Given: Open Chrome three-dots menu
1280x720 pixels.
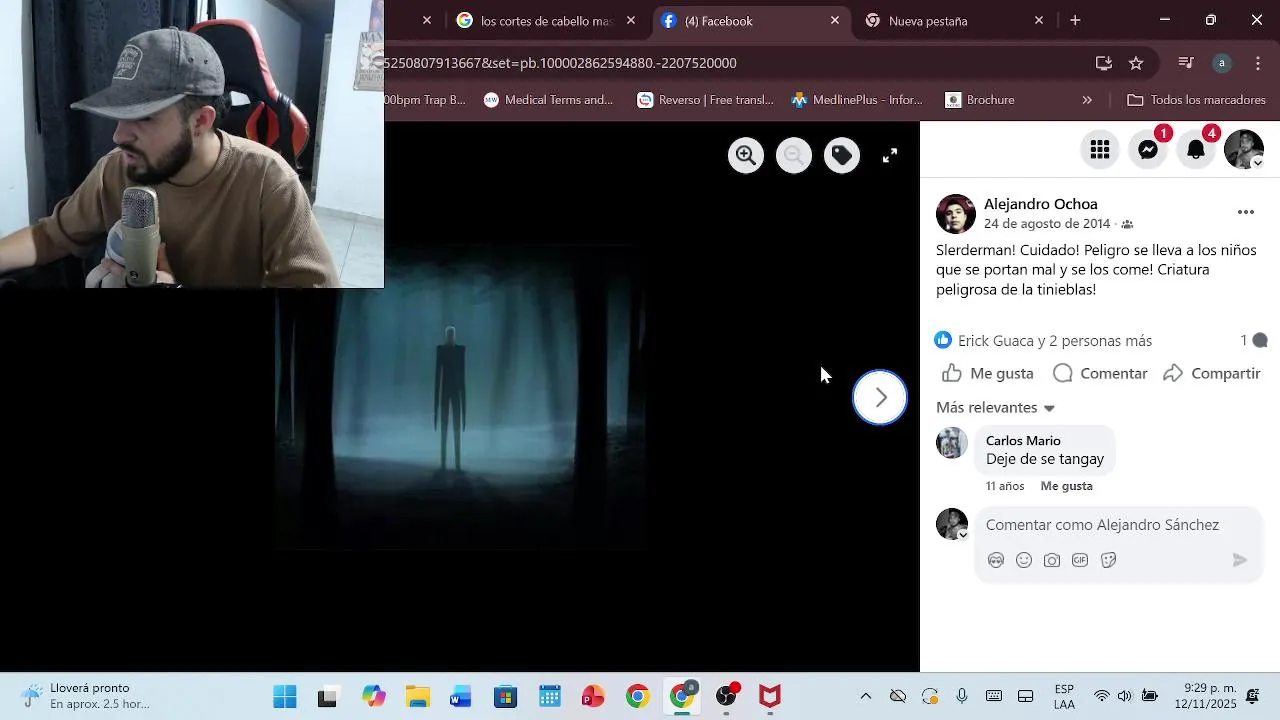Looking at the screenshot, I should [1258, 63].
